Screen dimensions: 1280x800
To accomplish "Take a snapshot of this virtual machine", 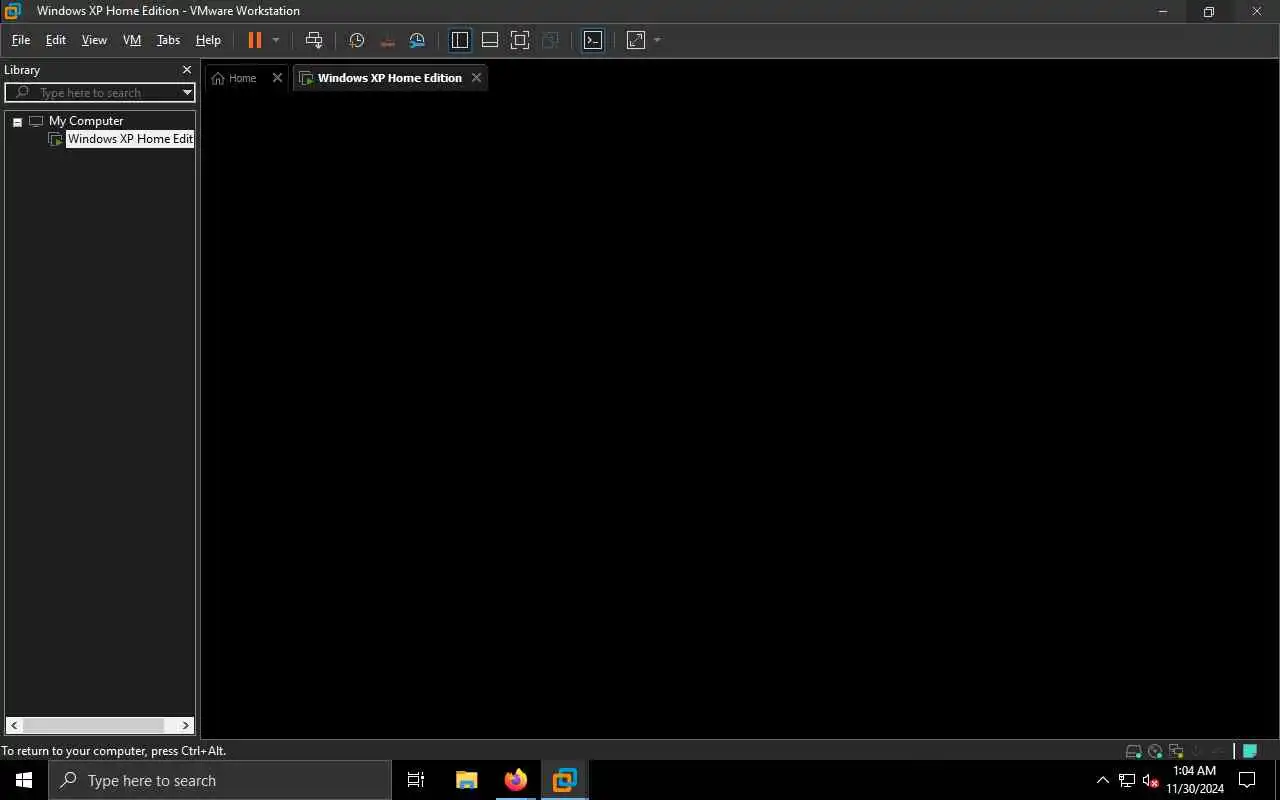I will point(357,40).
